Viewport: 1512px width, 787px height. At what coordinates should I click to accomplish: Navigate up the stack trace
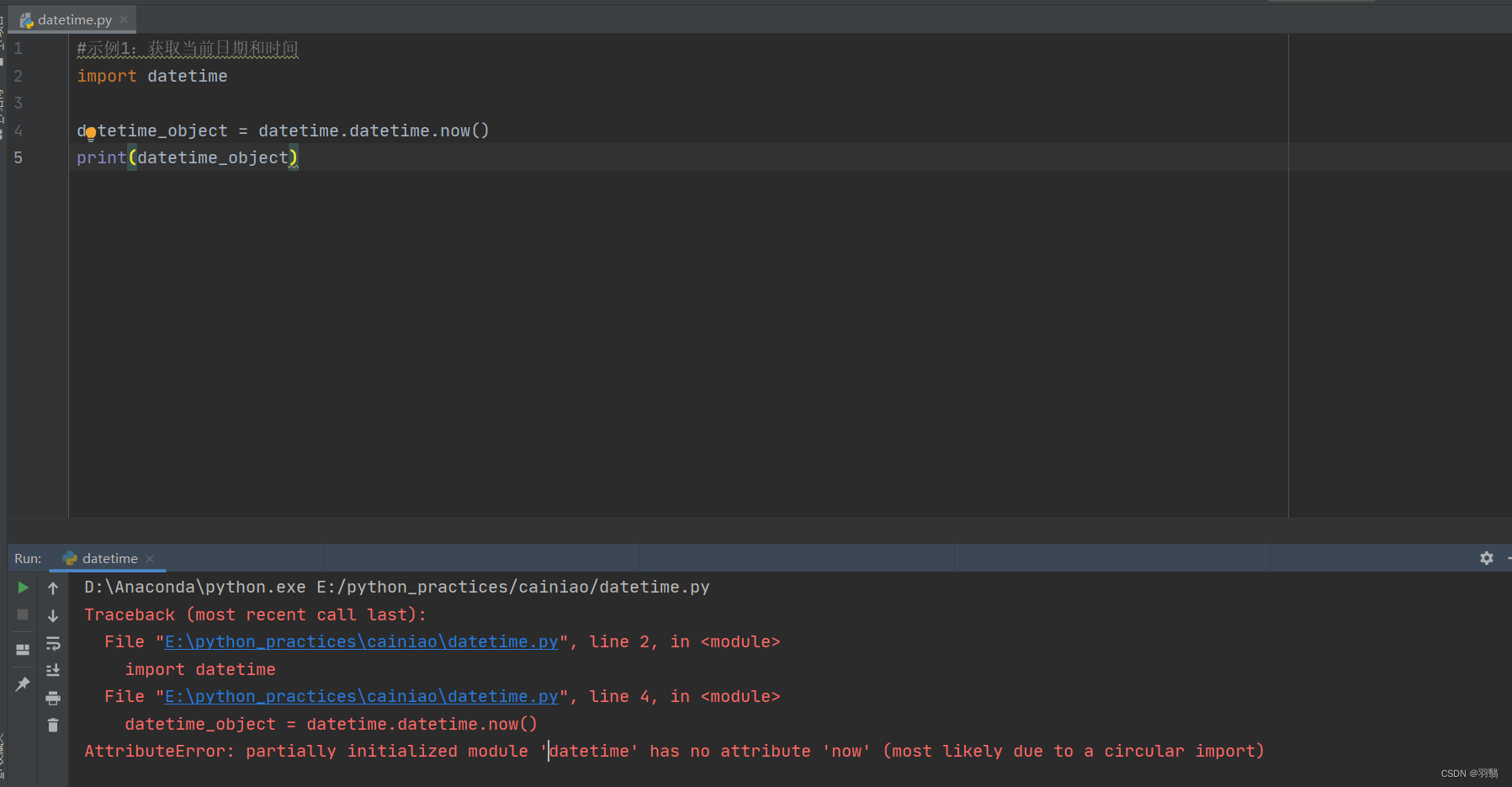click(53, 588)
